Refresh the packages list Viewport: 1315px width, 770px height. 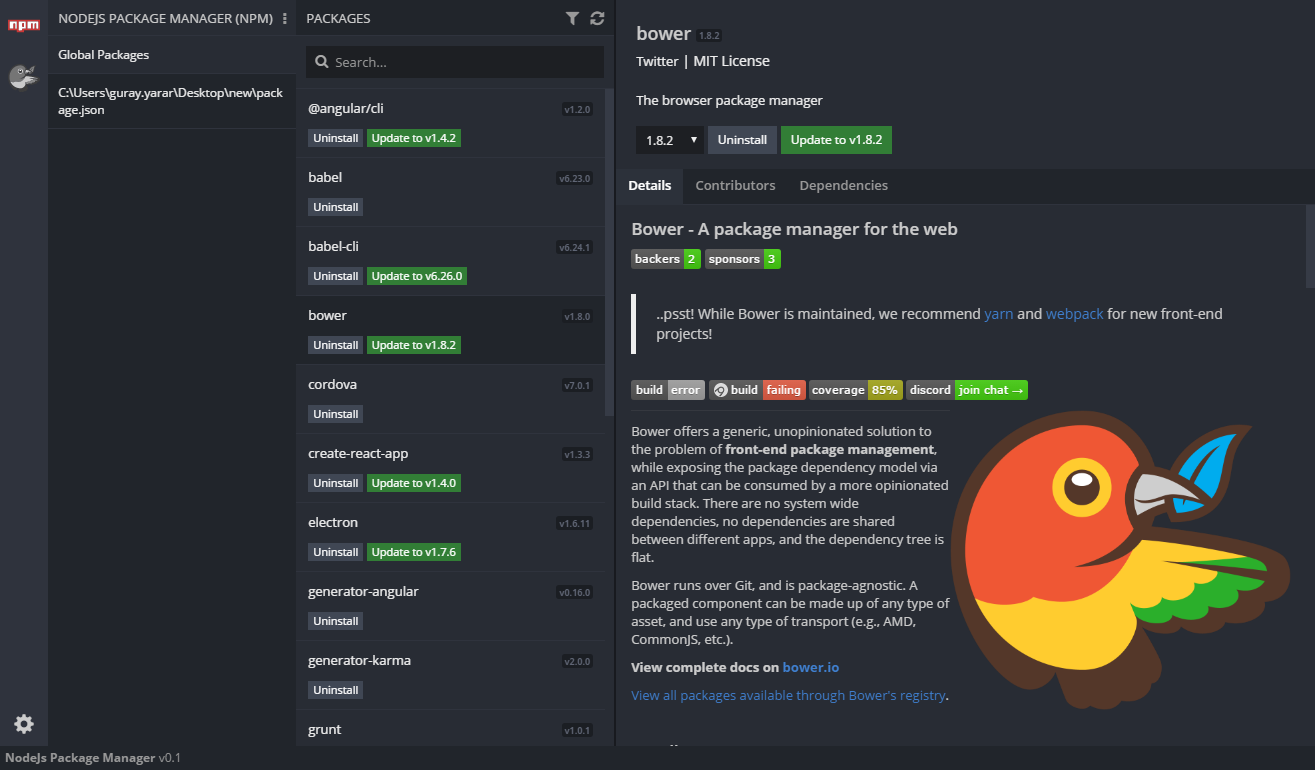pyautogui.click(x=597, y=18)
